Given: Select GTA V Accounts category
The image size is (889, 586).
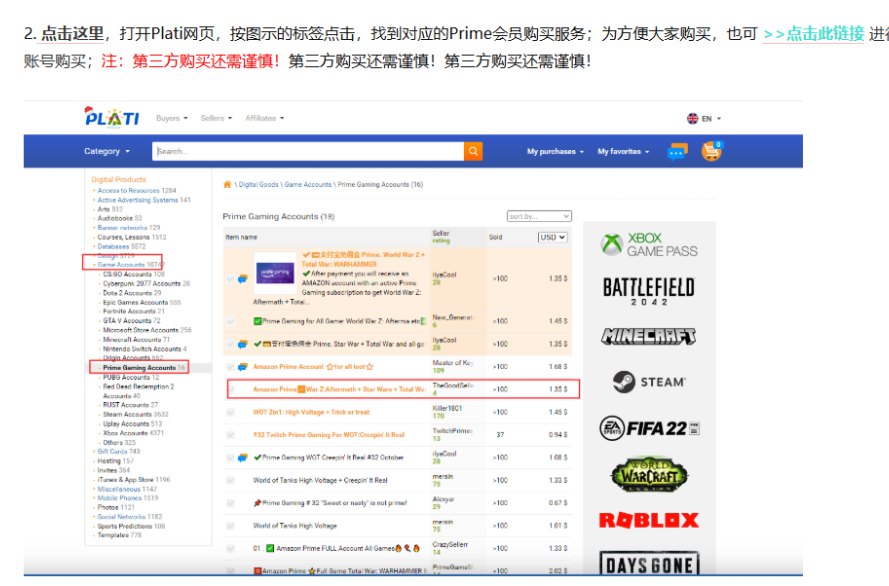Looking at the screenshot, I should tap(127, 321).
